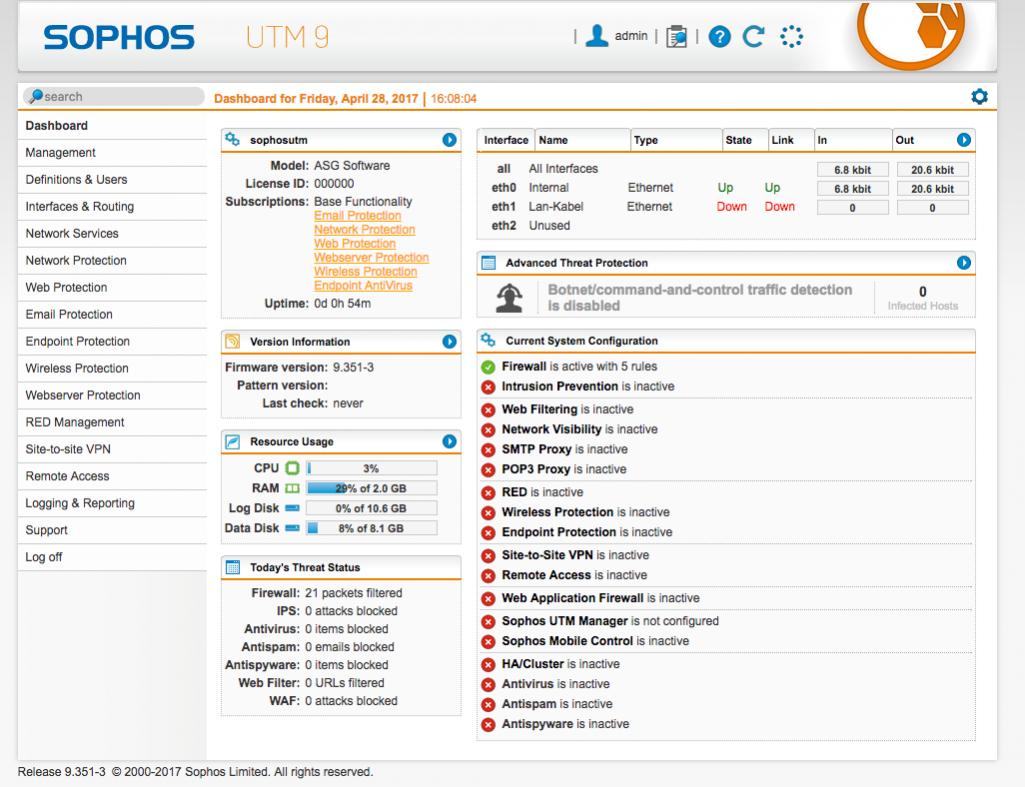Open dashboard settings gear icon
This screenshot has height=787, width=1025.
point(979,97)
